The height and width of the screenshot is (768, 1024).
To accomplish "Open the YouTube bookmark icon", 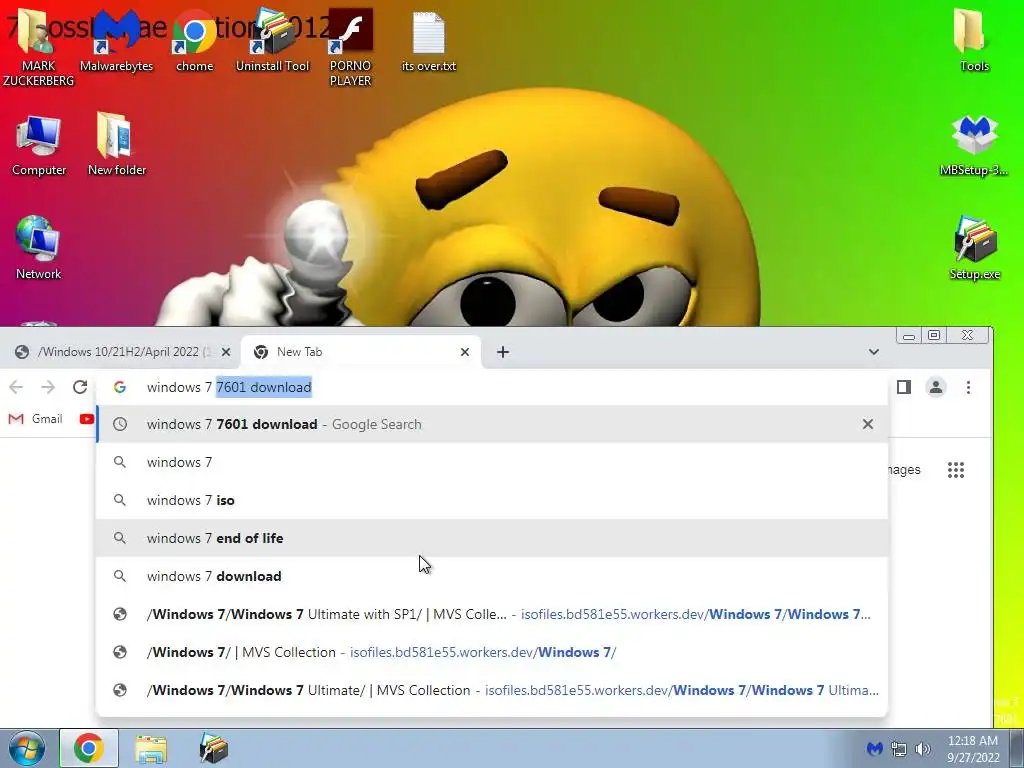I will 87,419.
